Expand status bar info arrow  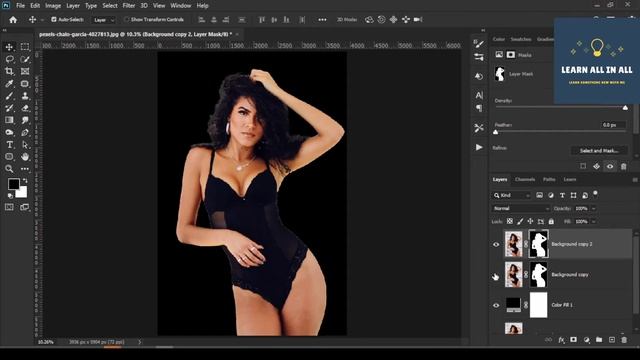coord(140,342)
